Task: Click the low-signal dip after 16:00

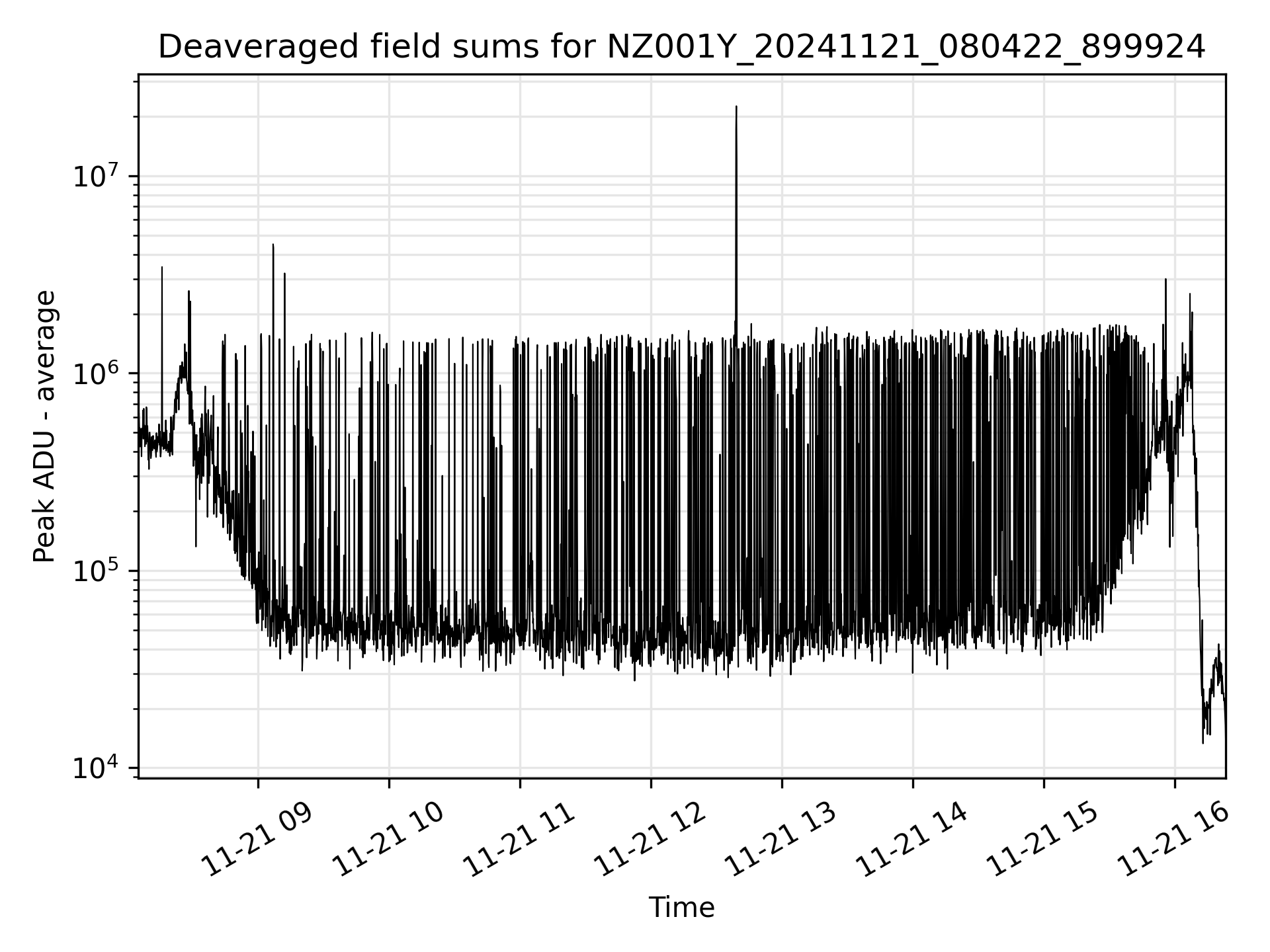Action: (1203, 742)
